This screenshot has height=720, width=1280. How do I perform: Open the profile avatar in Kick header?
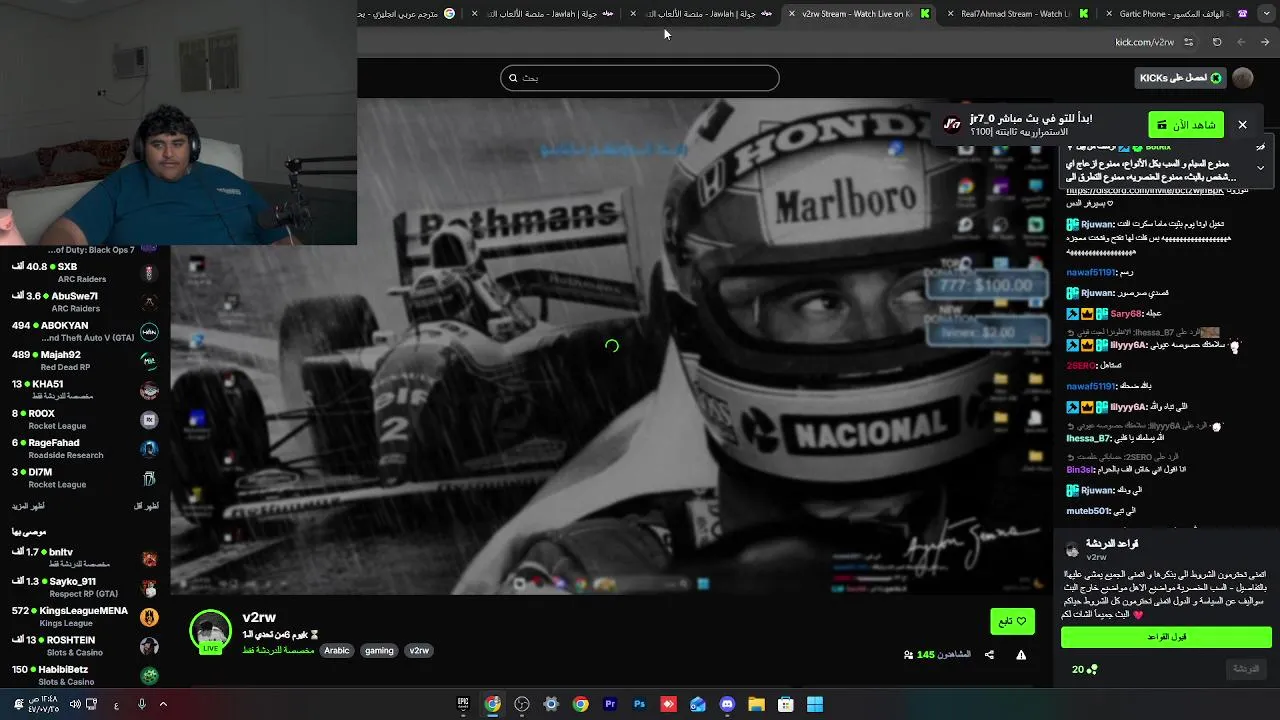(1243, 78)
